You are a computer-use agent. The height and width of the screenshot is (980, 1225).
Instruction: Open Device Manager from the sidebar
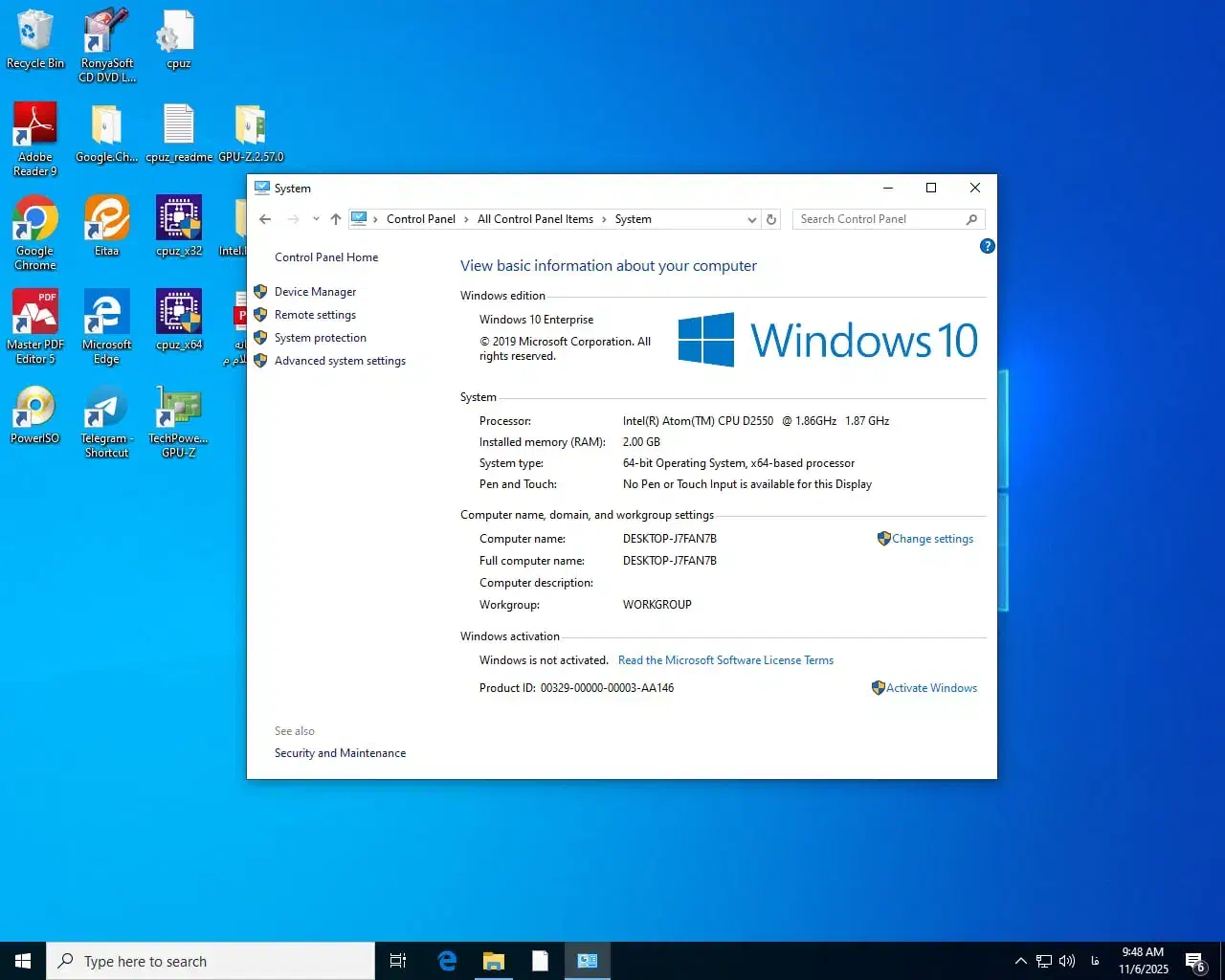point(315,292)
